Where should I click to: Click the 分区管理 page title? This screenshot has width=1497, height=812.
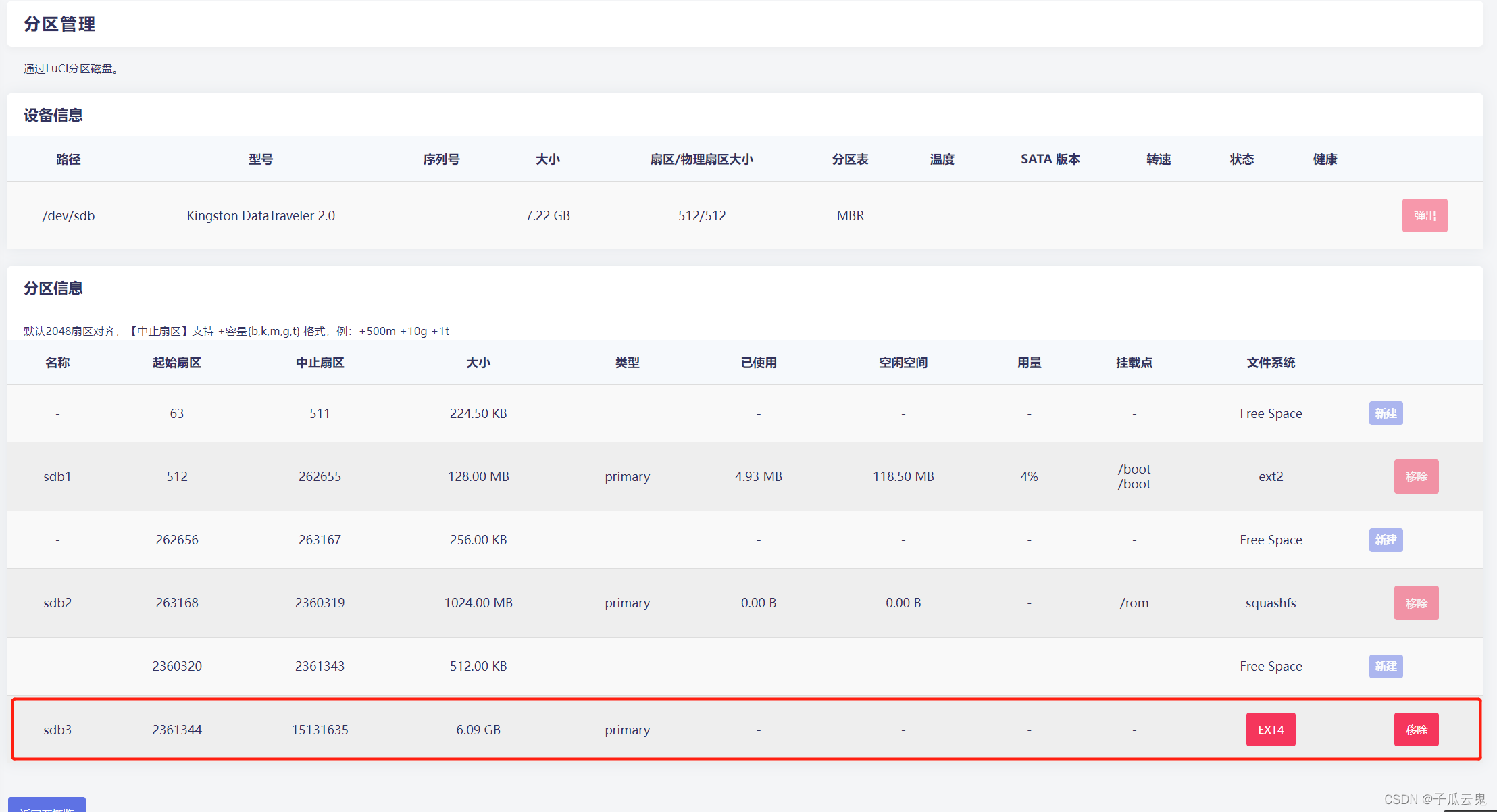point(59,24)
